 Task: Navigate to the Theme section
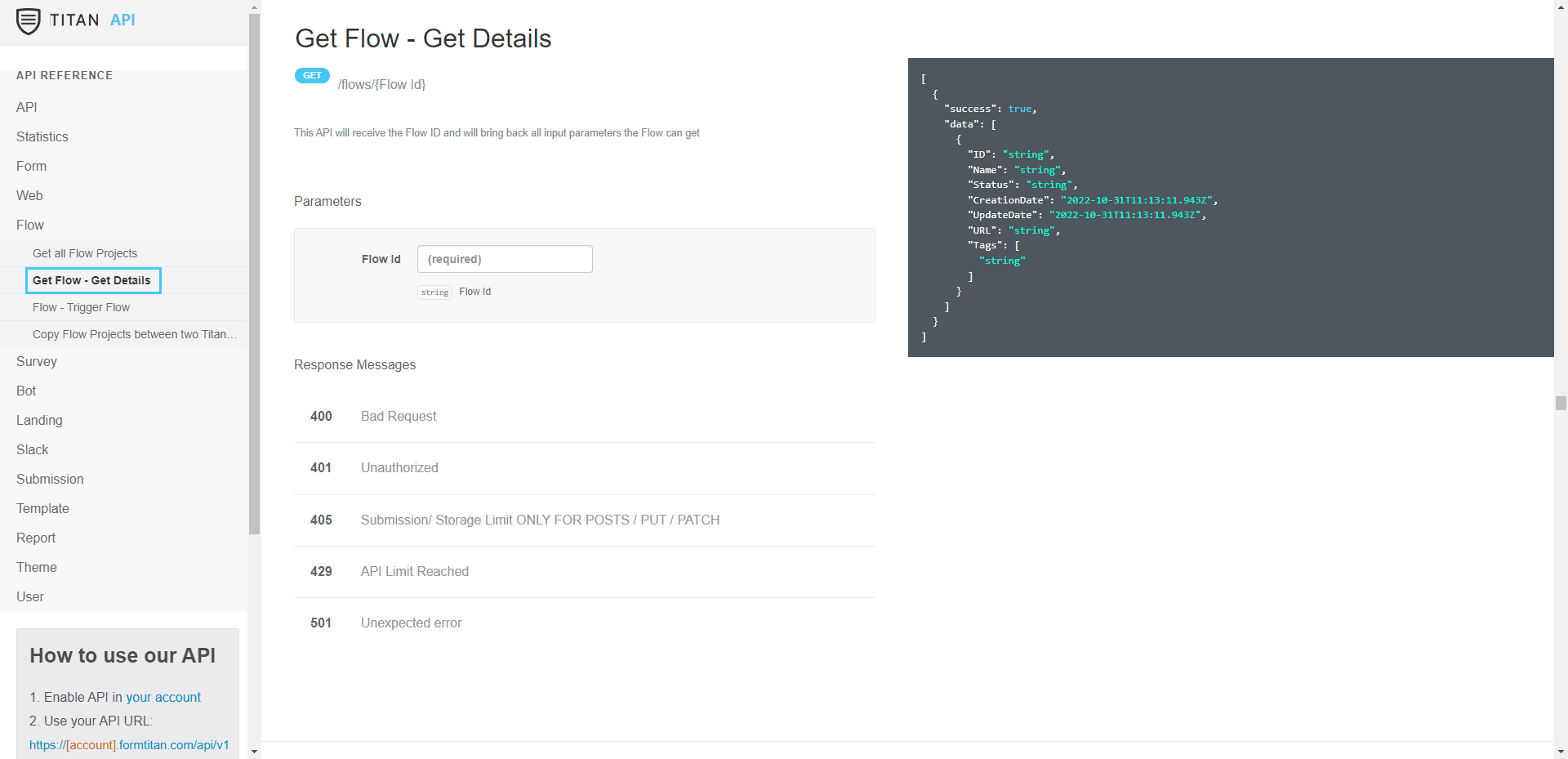[36, 567]
